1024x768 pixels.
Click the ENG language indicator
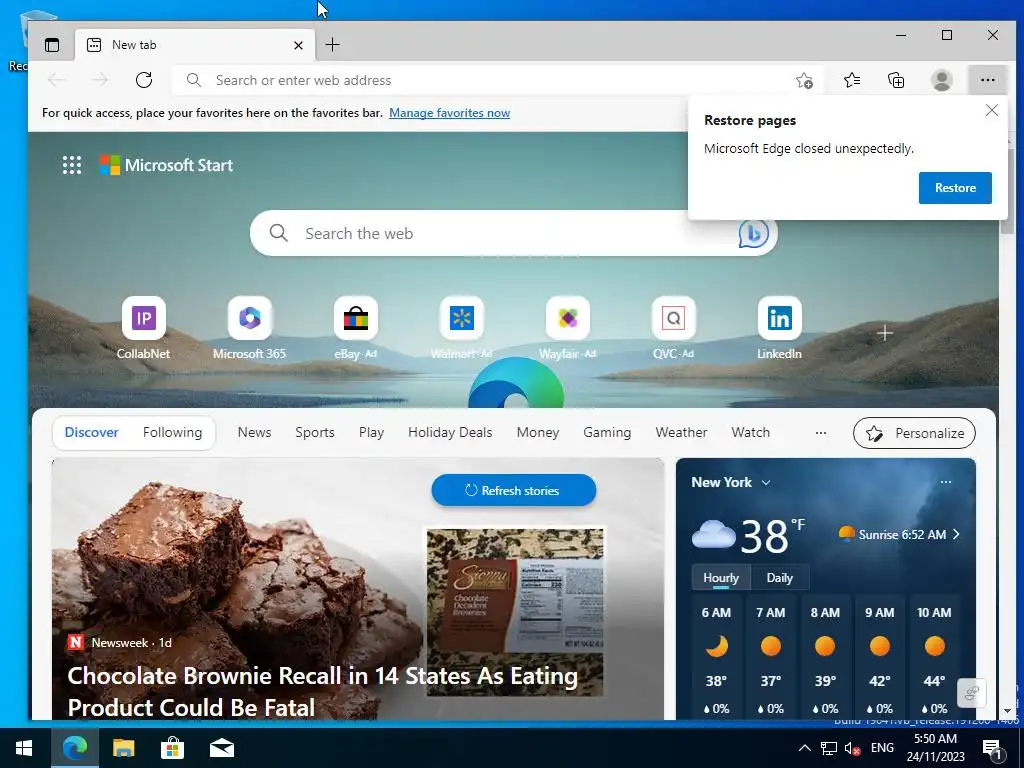pos(882,748)
